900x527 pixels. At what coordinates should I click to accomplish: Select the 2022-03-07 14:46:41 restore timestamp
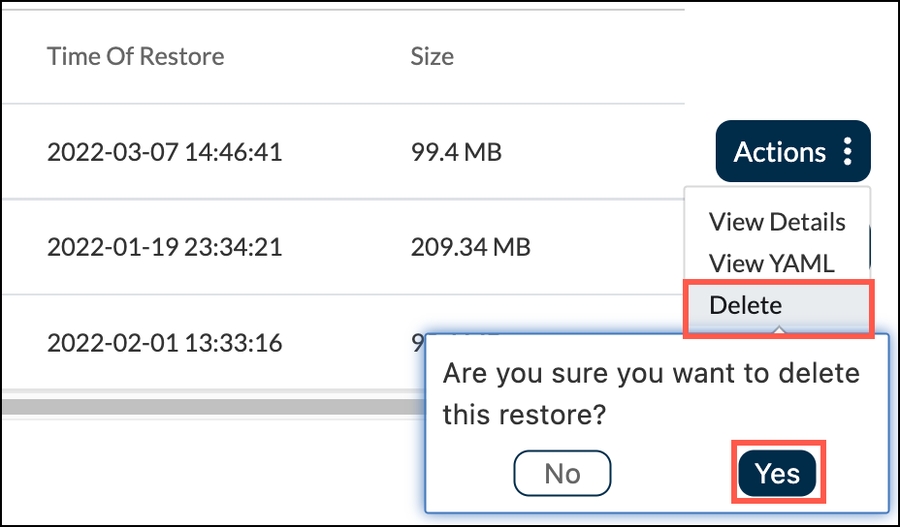point(164,153)
